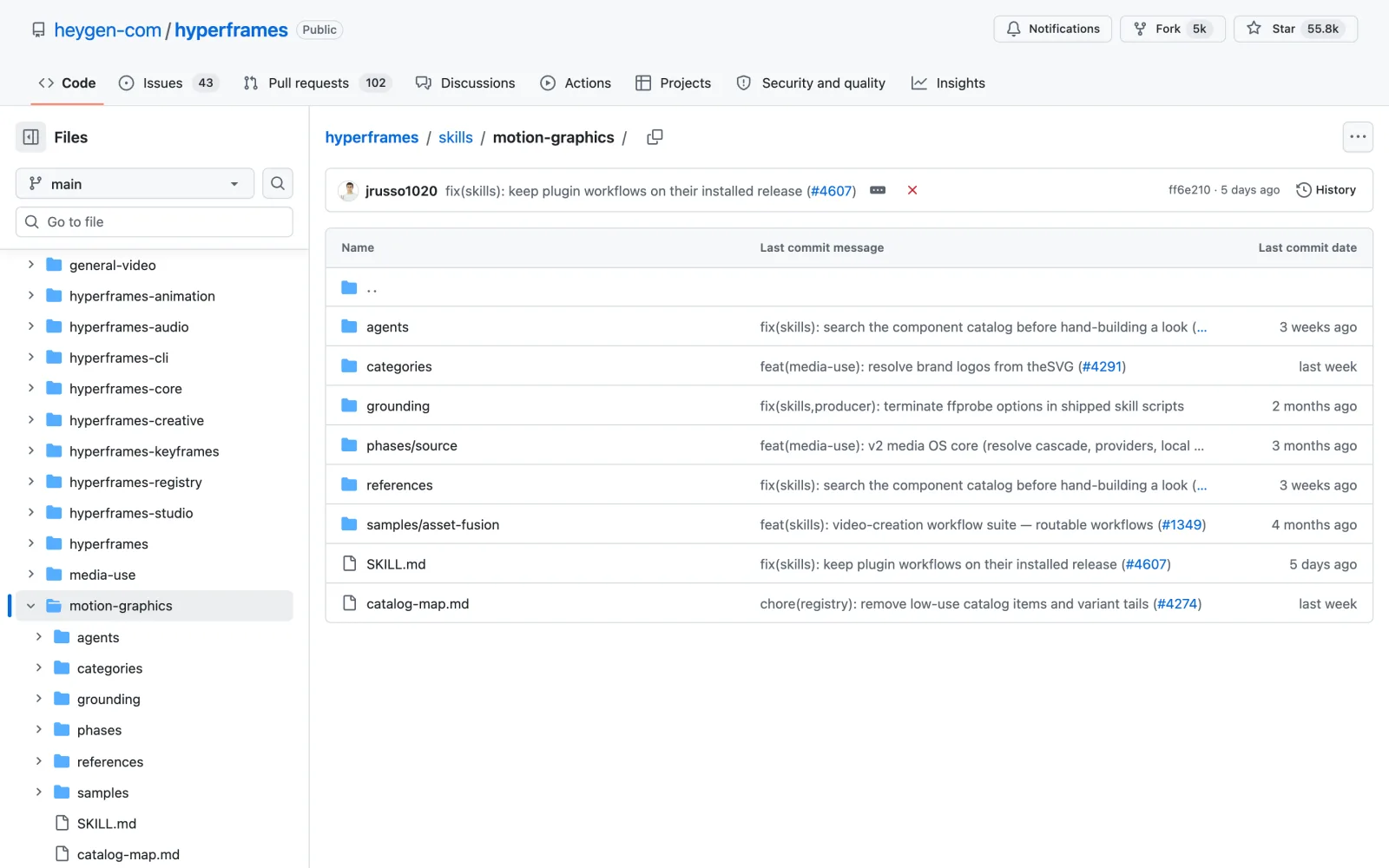Click the Notifications bell button
The image size is (1389, 868).
pos(1052,29)
